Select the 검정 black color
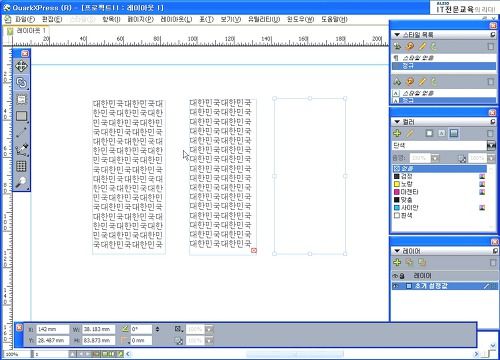The height and width of the screenshot is (360, 500). [403, 176]
